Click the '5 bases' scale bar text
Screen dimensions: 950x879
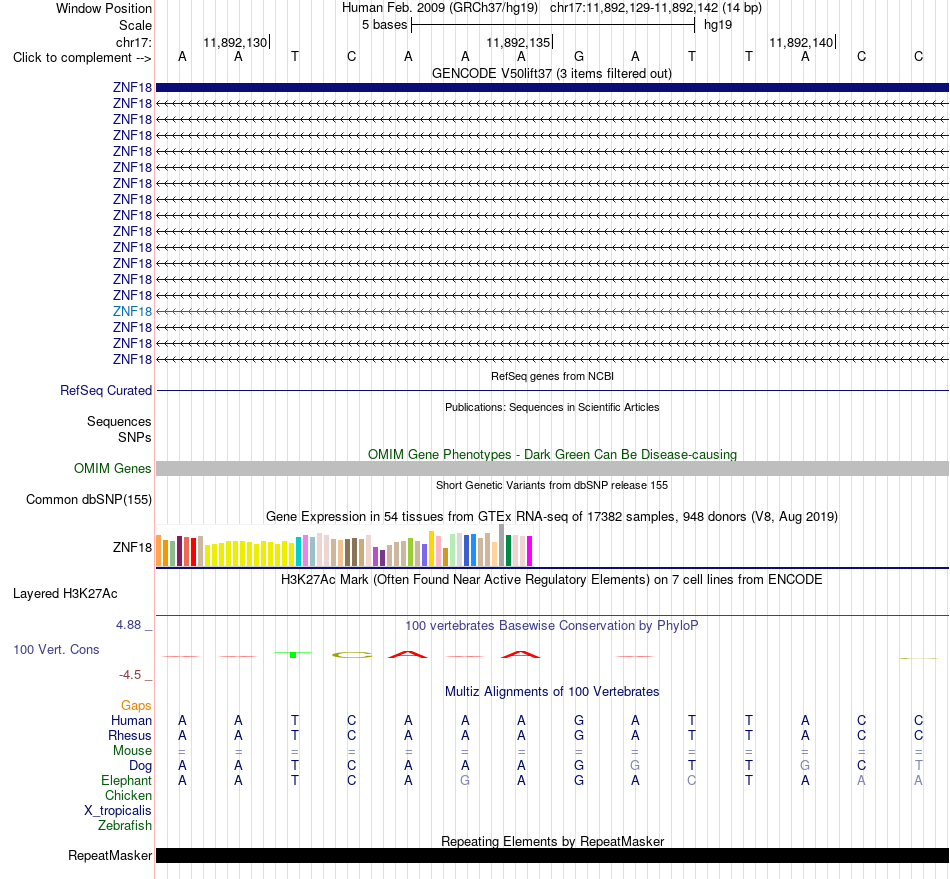pyautogui.click(x=384, y=25)
